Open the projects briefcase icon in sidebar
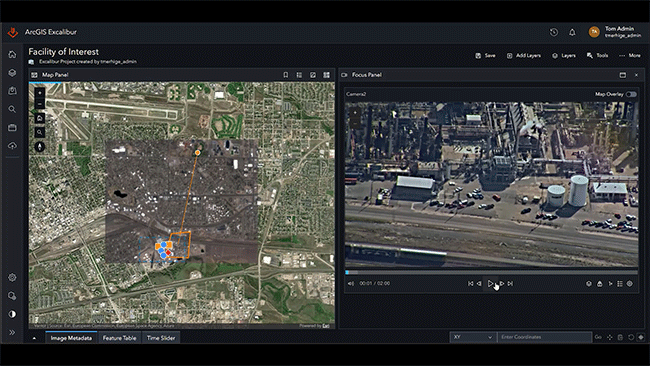The width and height of the screenshot is (650, 366). tap(12, 127)
